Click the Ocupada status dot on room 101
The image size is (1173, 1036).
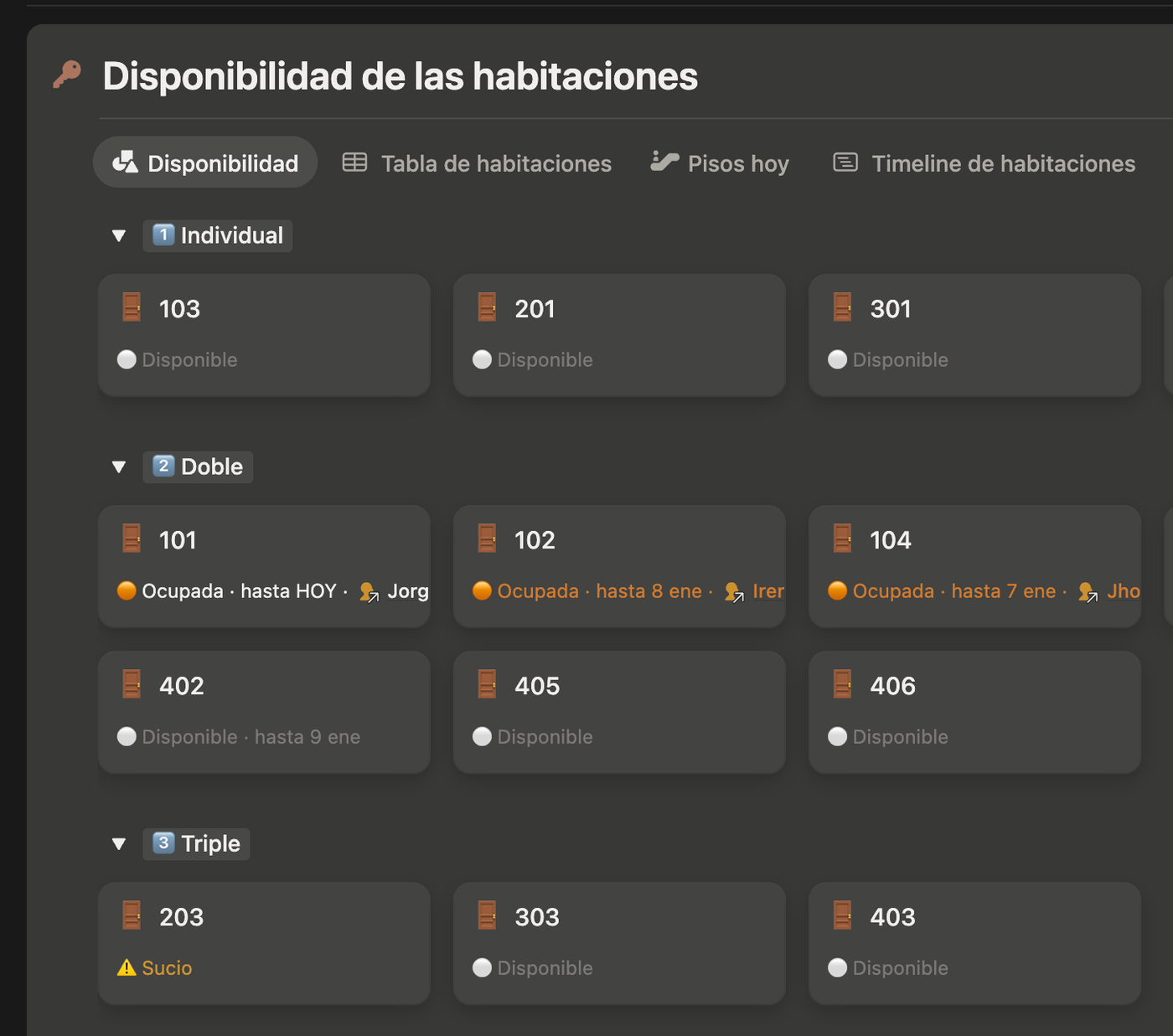tap(127, 590)
